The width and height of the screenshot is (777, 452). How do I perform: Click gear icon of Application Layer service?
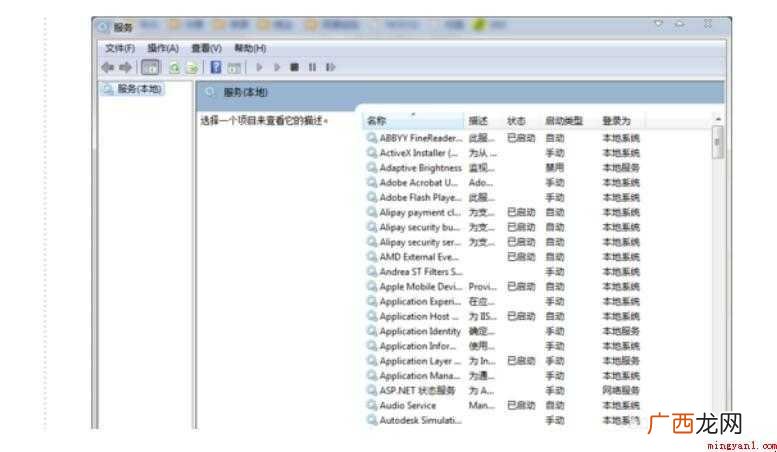pos(372,361)
